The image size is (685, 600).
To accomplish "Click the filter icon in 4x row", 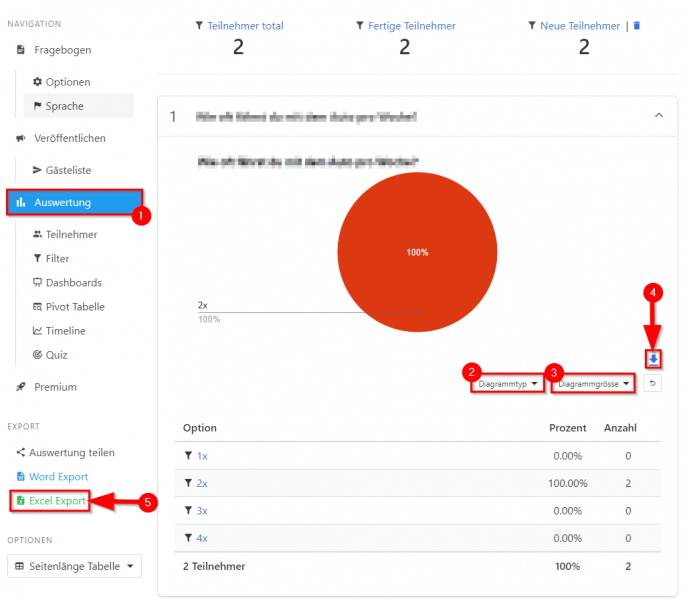I will (188, 538).
